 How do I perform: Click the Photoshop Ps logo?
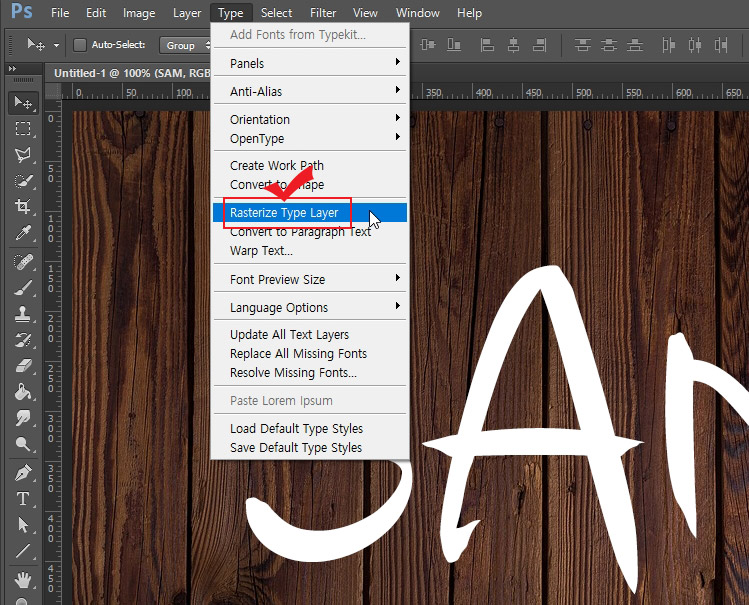pos(22,11)
